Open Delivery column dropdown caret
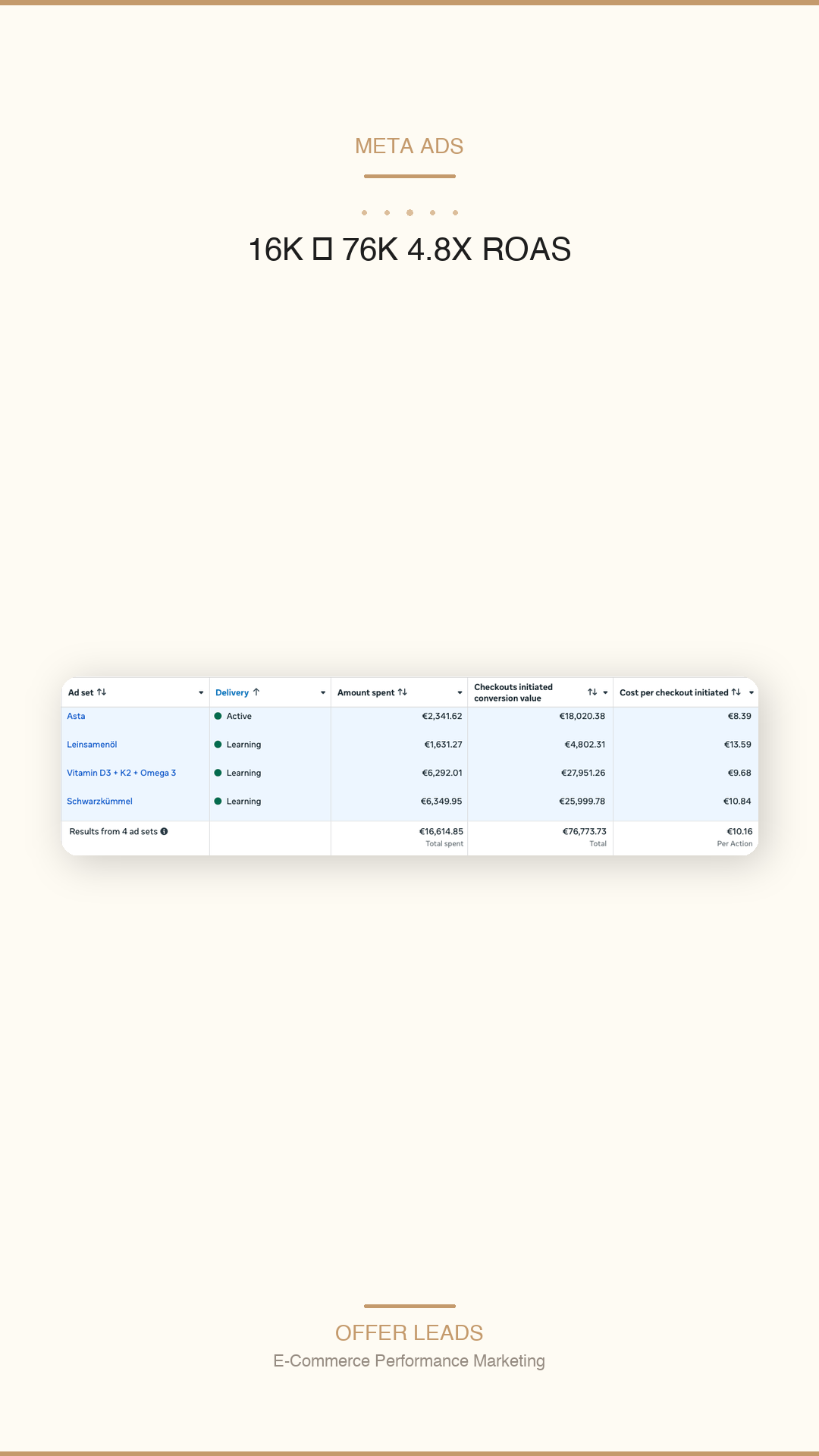The width and height of the screenshot is (819, 1456). click(x=323, y=693)
